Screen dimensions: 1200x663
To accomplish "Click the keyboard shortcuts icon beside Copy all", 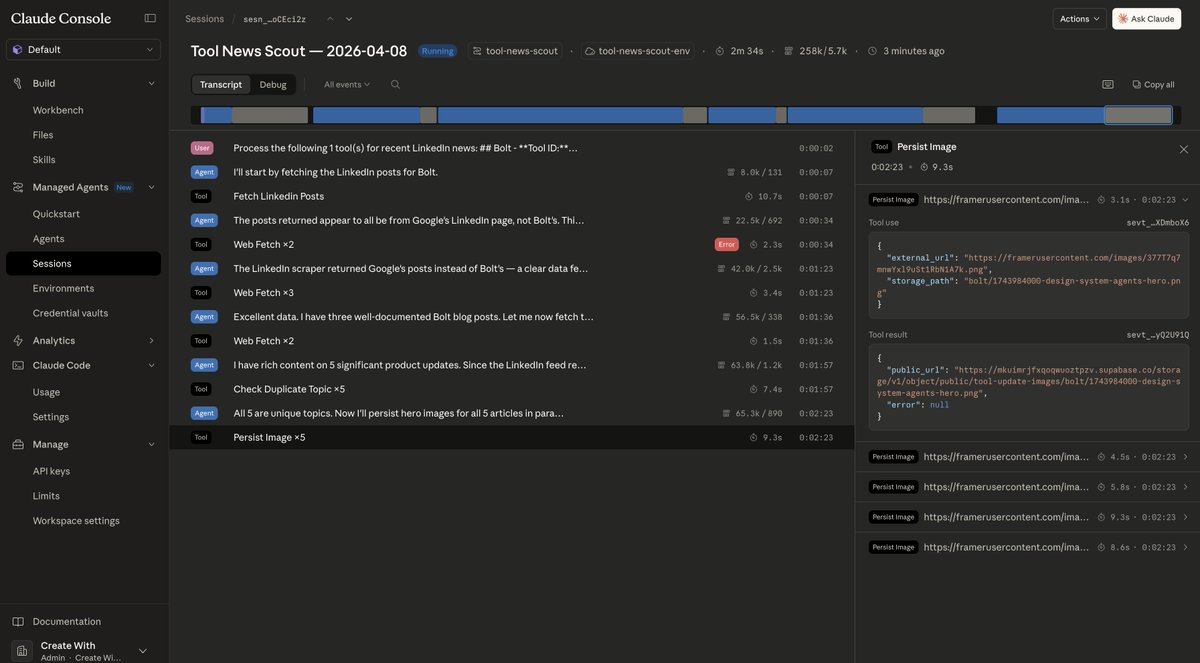I will click(x=1108, y=85).
